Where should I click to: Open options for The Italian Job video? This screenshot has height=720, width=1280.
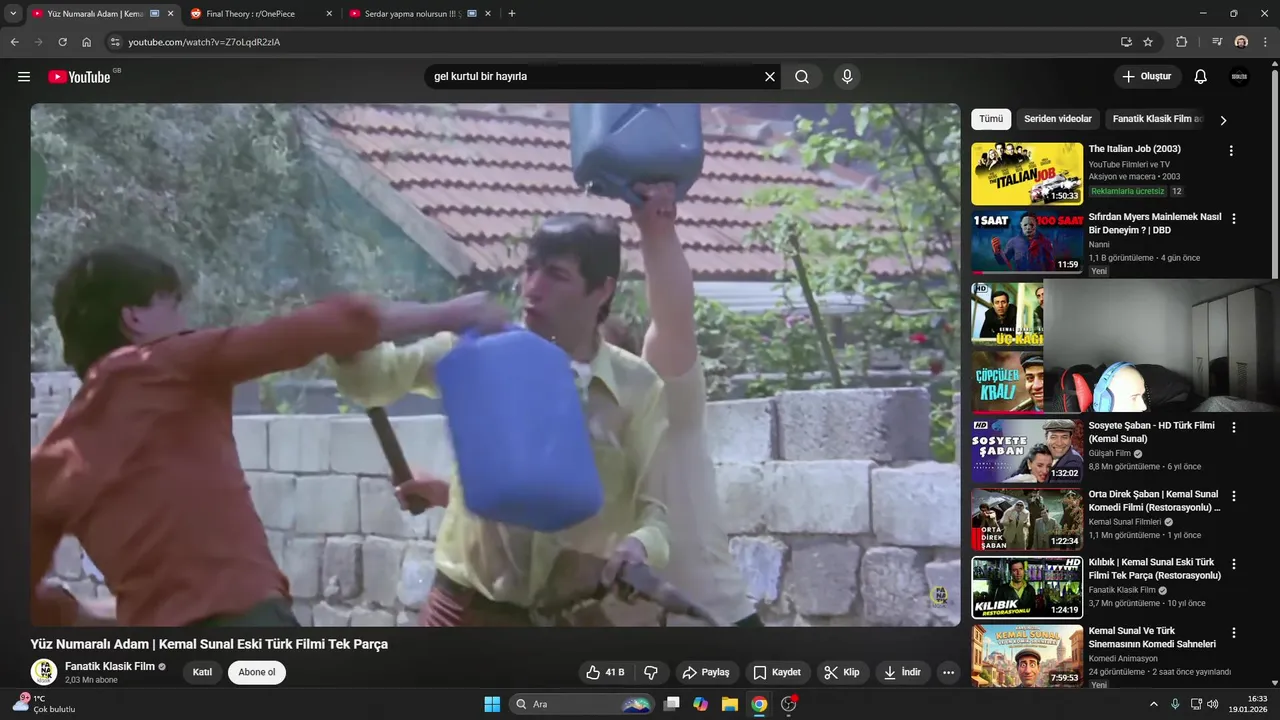click(1231, 151)
